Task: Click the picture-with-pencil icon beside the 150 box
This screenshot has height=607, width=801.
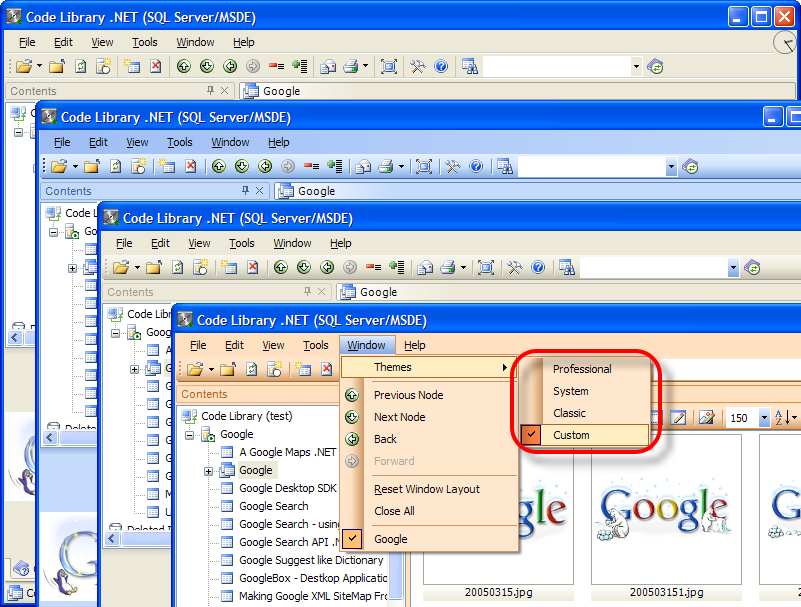Action: [706, 418]
